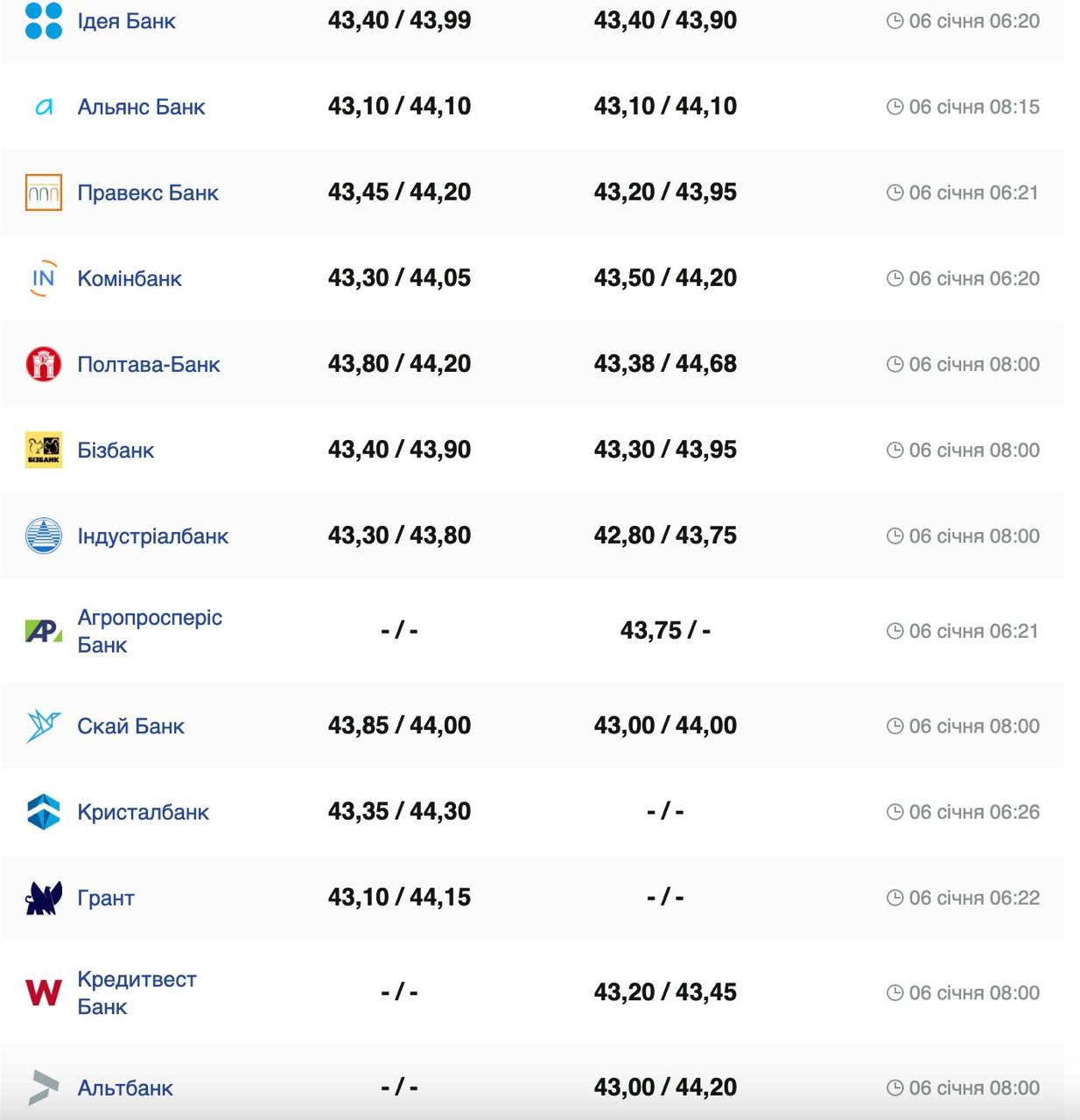Click the Агропросперіс Банк AP logo
Image resolution: width=1080 pixels, height=1120 pixels.
[x=44, y=631]
